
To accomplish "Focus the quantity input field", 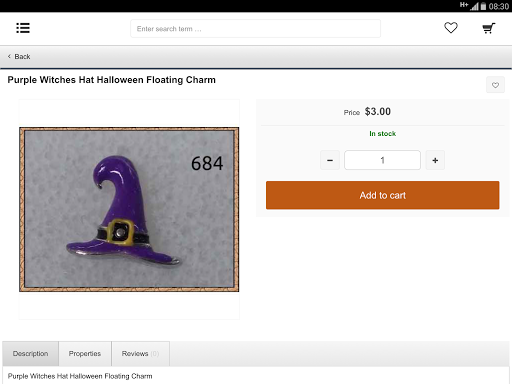I will pos(382,160).
